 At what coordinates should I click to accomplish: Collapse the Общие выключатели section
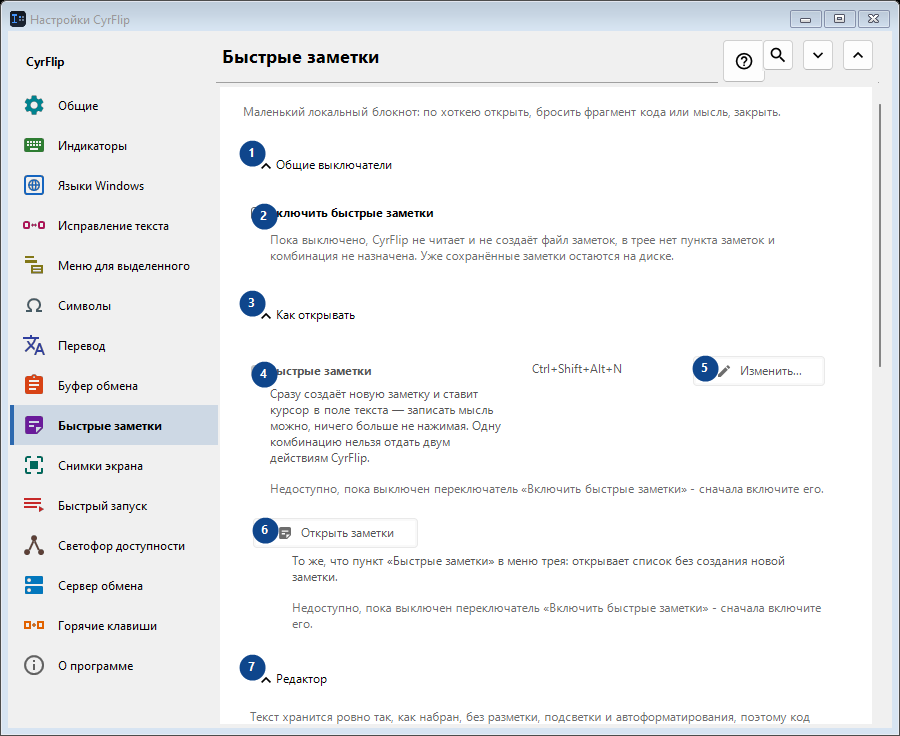tap(327, 165)
